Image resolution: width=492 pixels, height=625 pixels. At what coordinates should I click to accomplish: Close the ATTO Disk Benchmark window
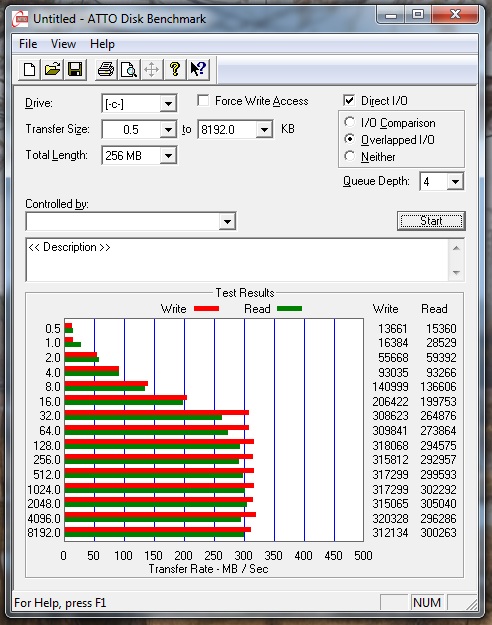coord(455,16)
